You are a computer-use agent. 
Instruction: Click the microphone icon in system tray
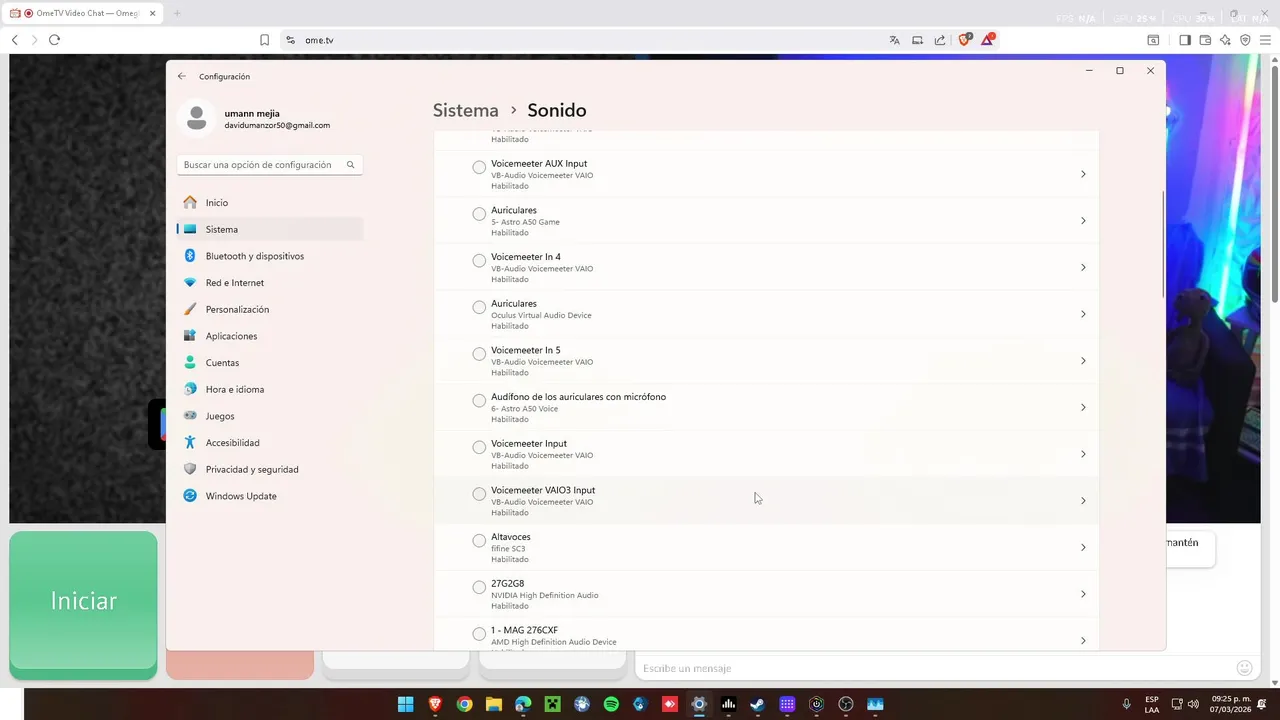[x=1126, y=704]
